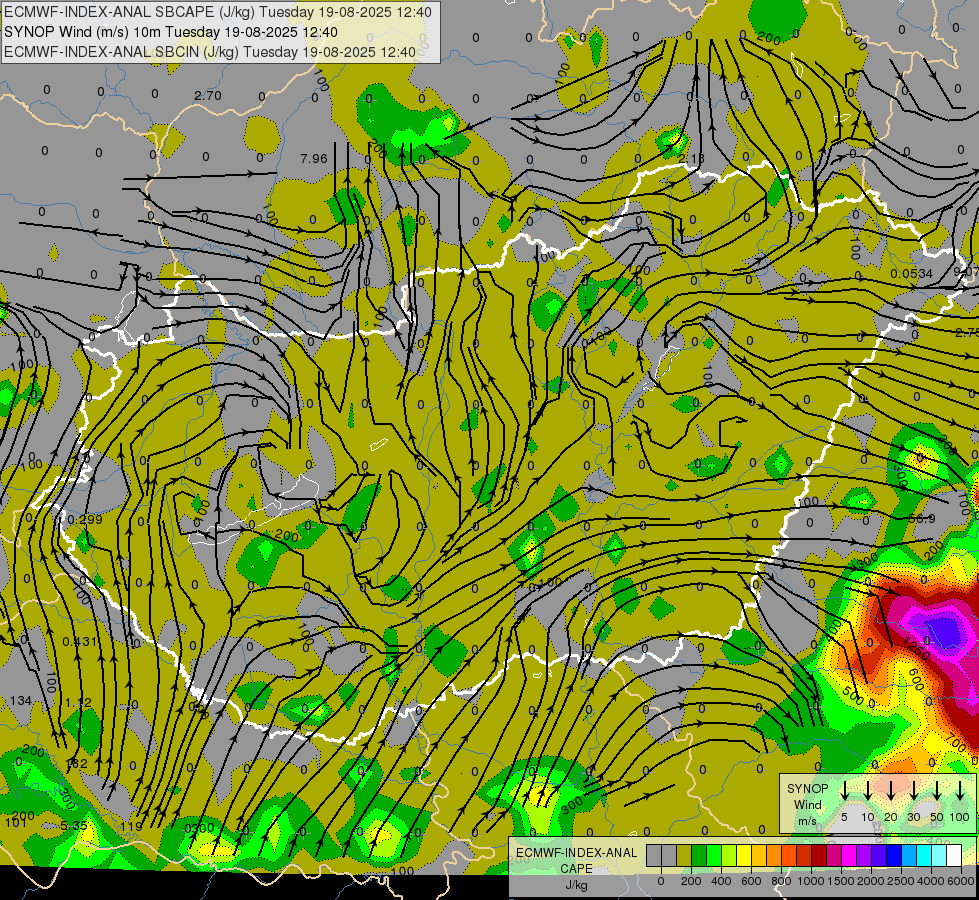Click the wind legend arrow above 10

(868, 791)
